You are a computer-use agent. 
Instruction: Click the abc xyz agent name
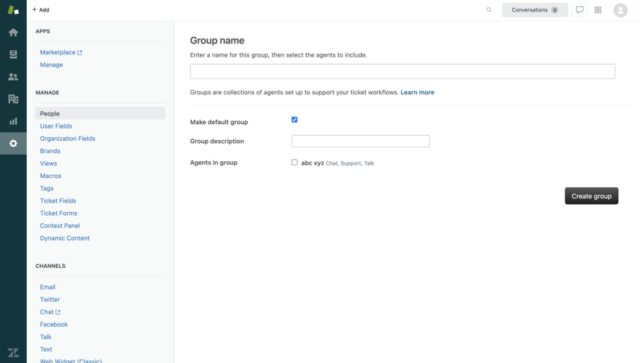point(313,163)
